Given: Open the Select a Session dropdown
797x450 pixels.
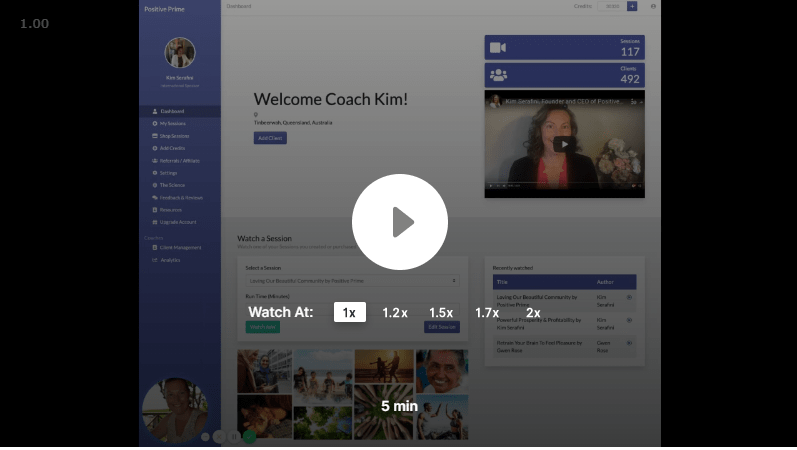Looking at the screenshot, I should 352,281.
